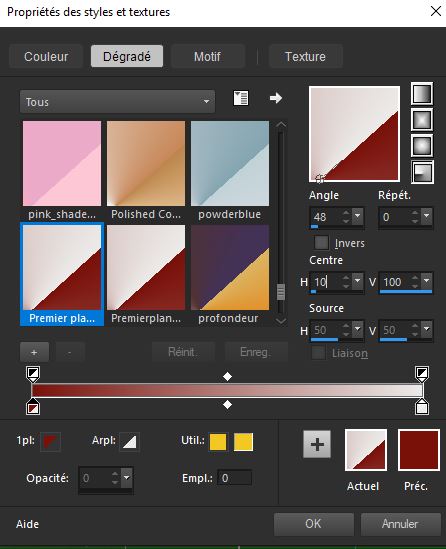Screen dimensions: 446x549
Task: Select the sunburst gradient style icon
Action: pos(422,146)
